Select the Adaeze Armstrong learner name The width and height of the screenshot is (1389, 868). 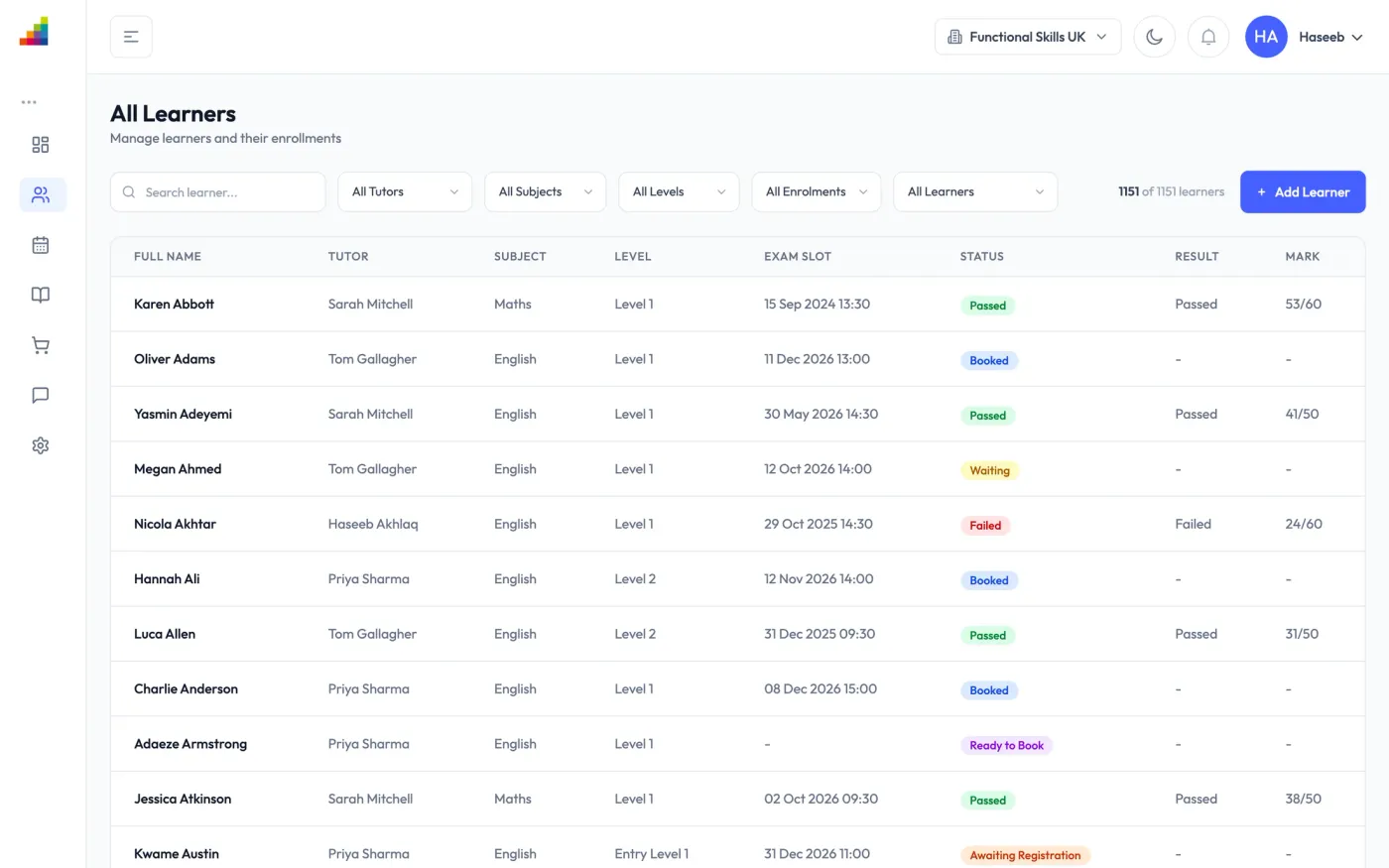pos(190,744)
